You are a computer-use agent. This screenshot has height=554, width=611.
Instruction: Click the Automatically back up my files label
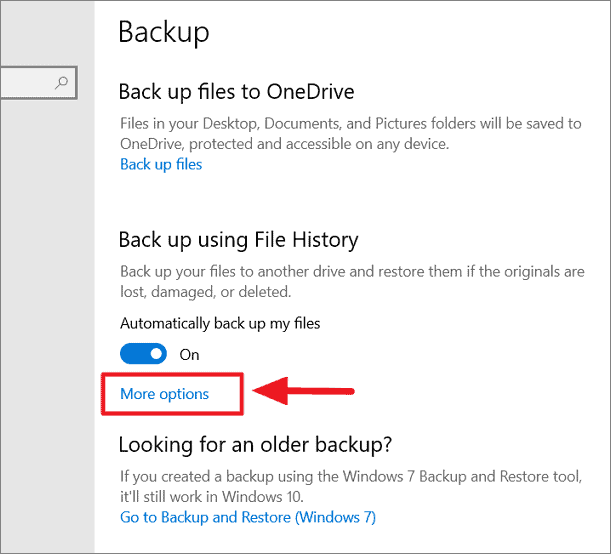point(220,323)
